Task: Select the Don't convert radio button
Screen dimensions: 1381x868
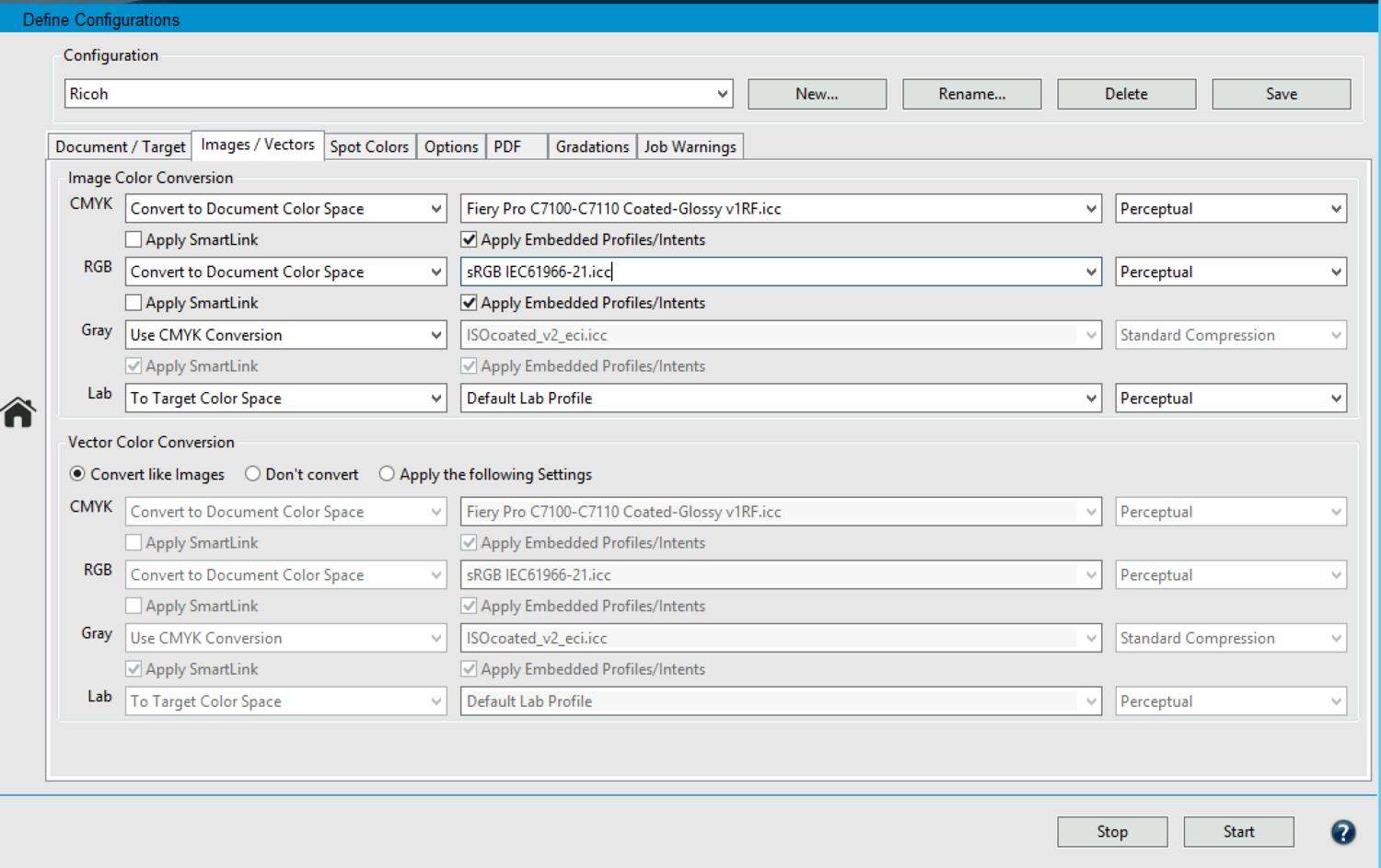Action: coord(252,474)
